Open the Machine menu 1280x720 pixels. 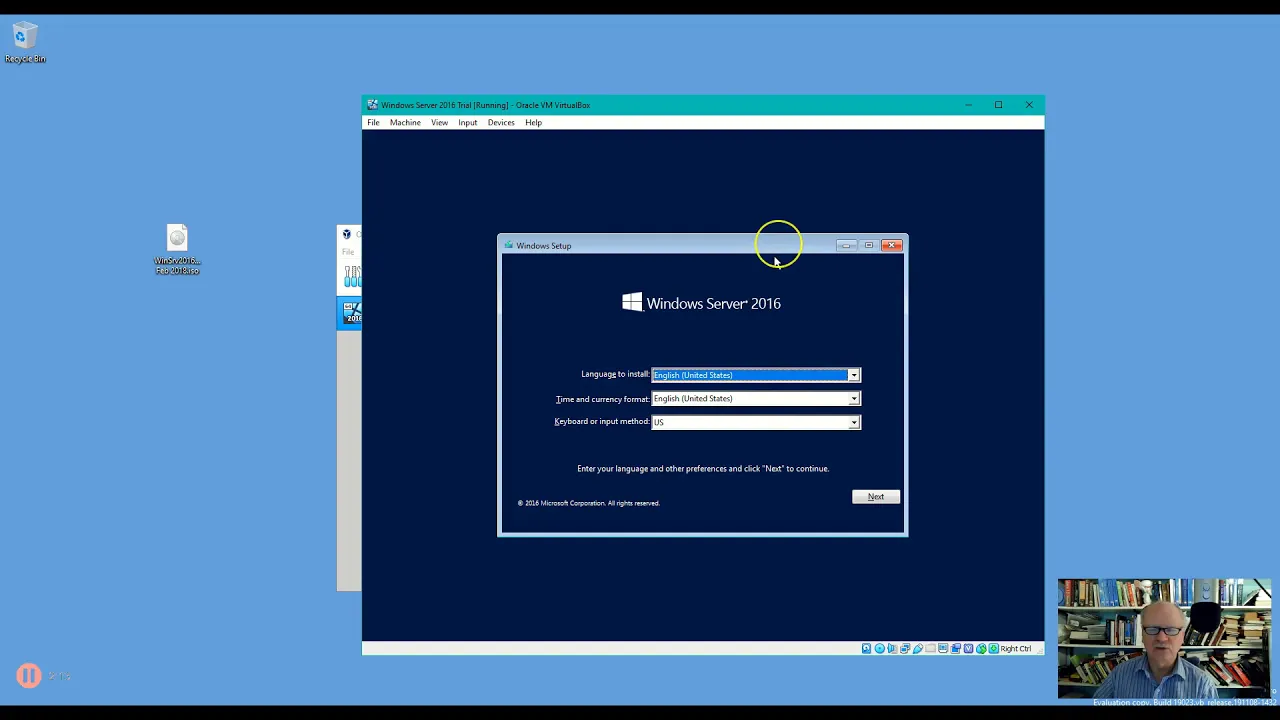pos(405,123)
